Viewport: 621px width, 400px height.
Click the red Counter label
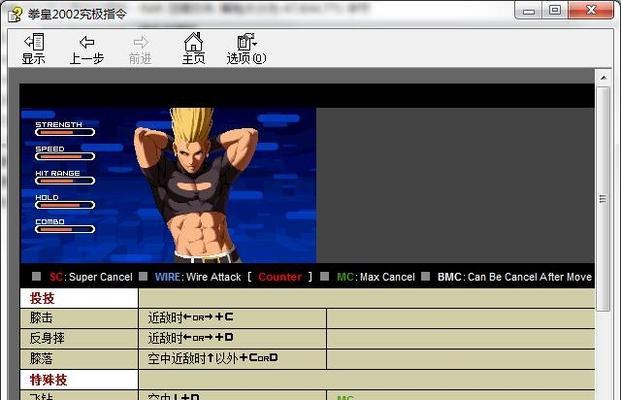[280, 277]
